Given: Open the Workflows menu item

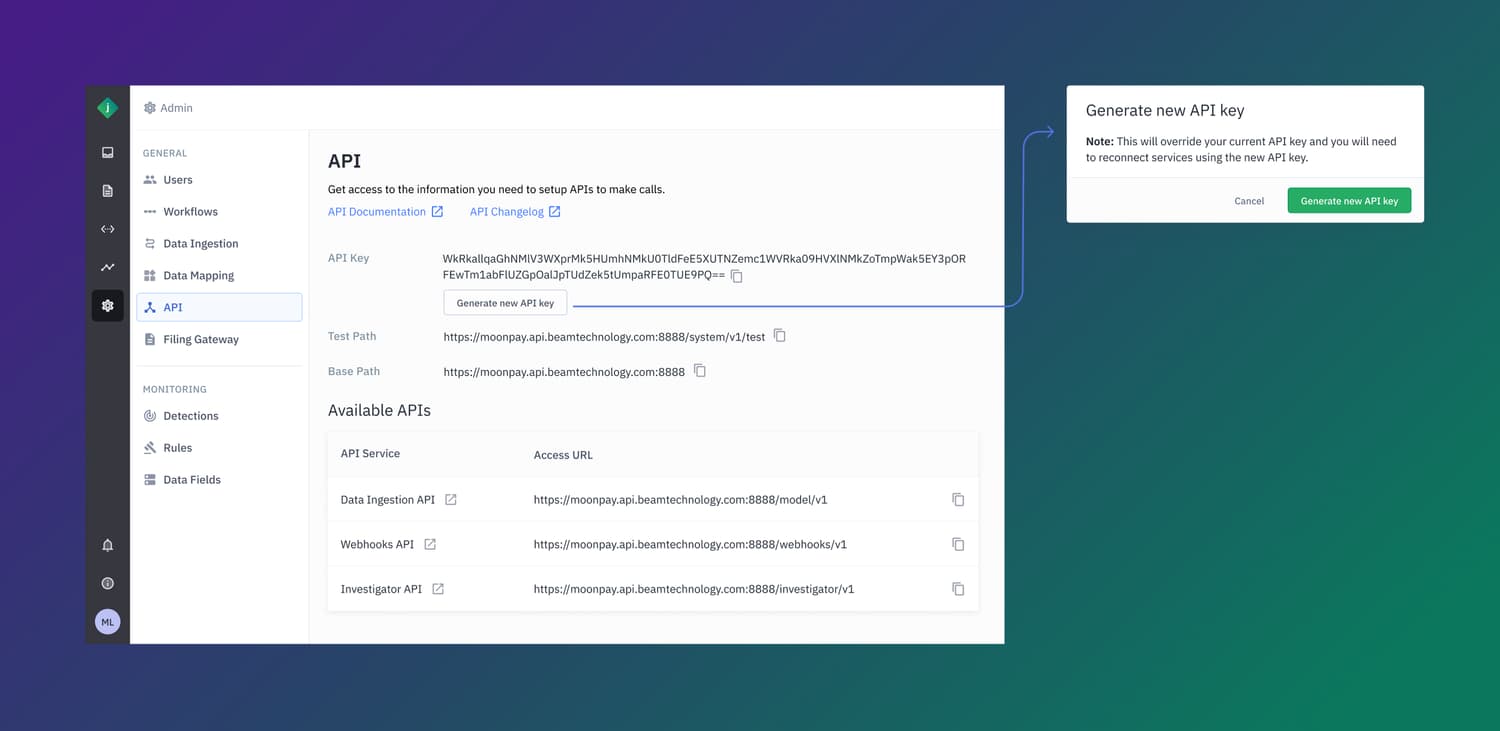Looking at the screenshot, I should coord(219,212).
